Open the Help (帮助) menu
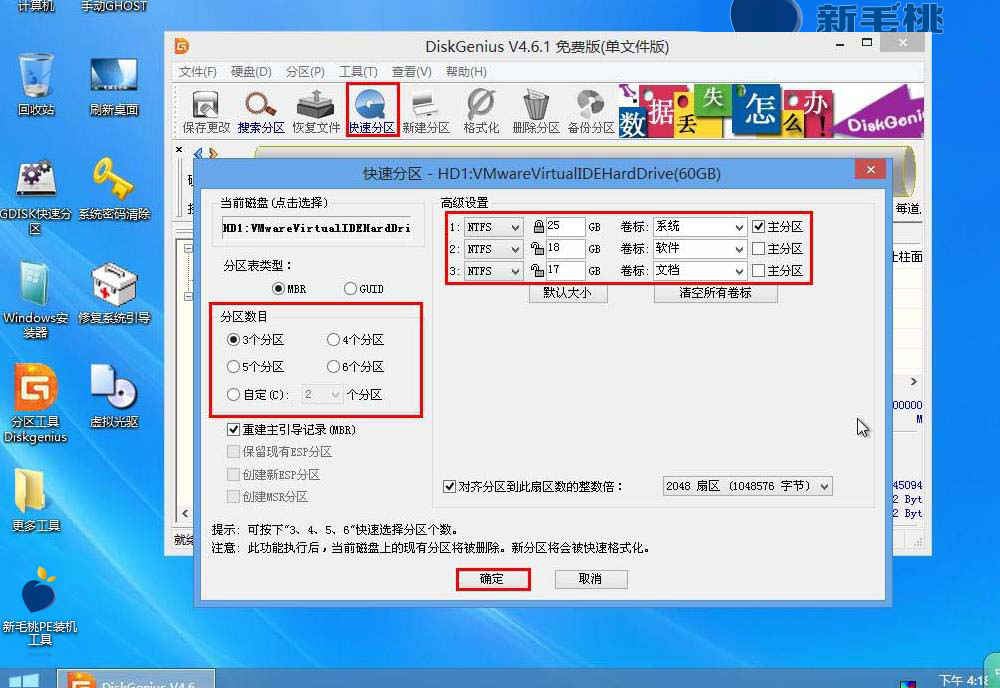Image resolution: width=1000 pixels, height=688 pixels. coord(466,71)
